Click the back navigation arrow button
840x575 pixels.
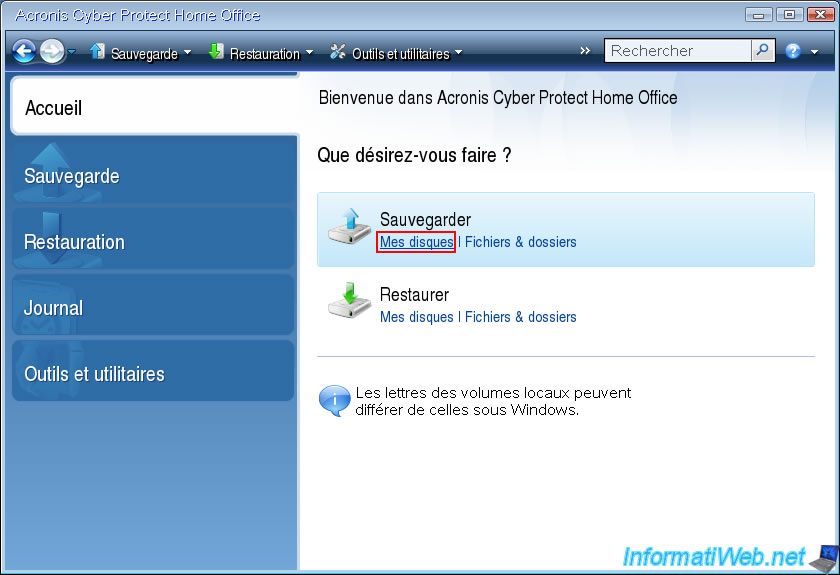25,51
